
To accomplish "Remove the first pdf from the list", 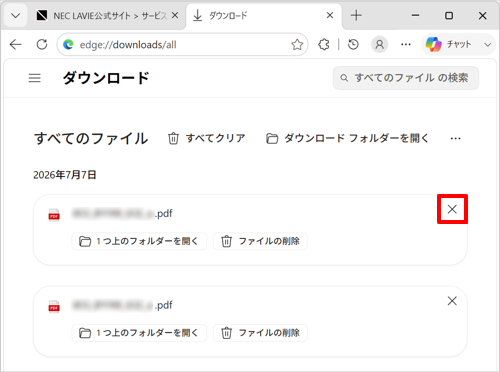I will [452, 209].
